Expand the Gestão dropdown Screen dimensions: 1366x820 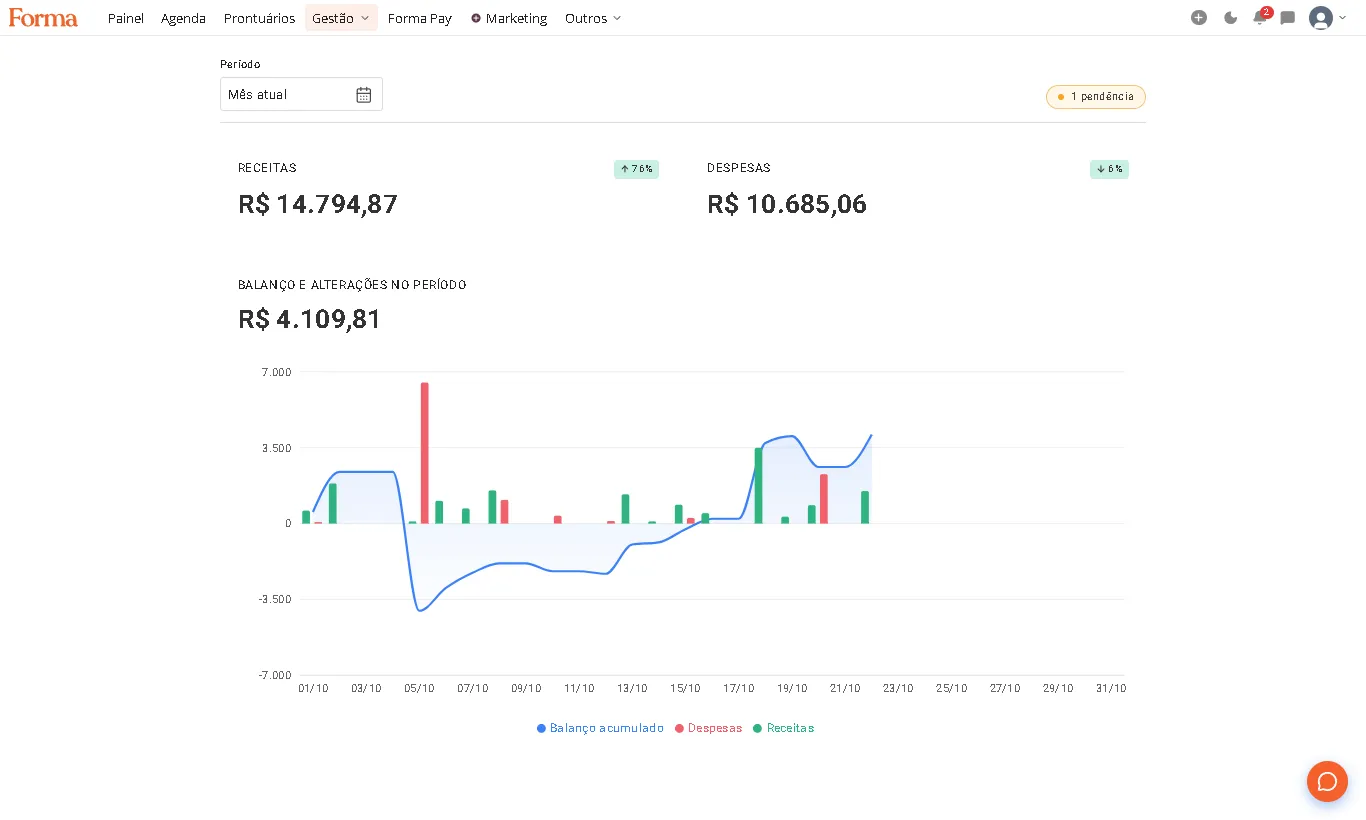pos(341,18)
